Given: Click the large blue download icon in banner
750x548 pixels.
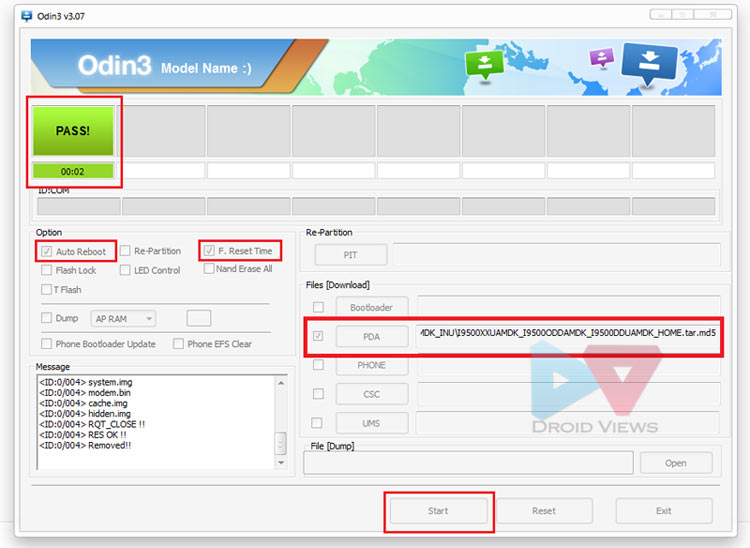Looking at the screenshot, I should [x=649, y=62].
